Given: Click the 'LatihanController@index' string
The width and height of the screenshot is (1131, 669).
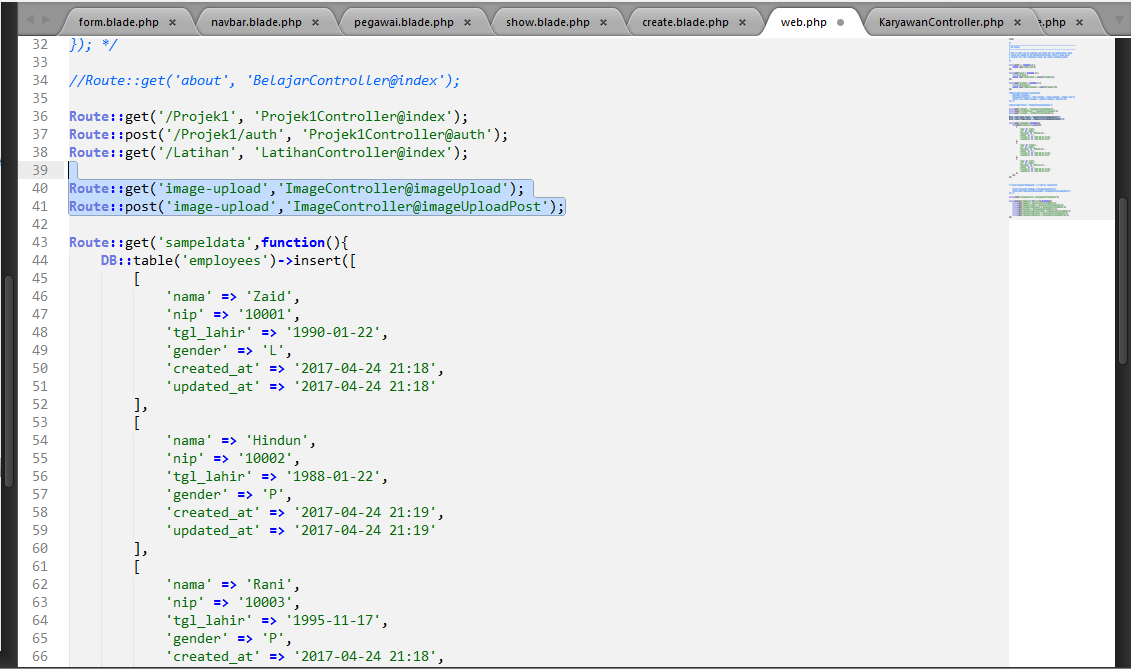Looking at the screenshot, I should [x=353, y=152].
